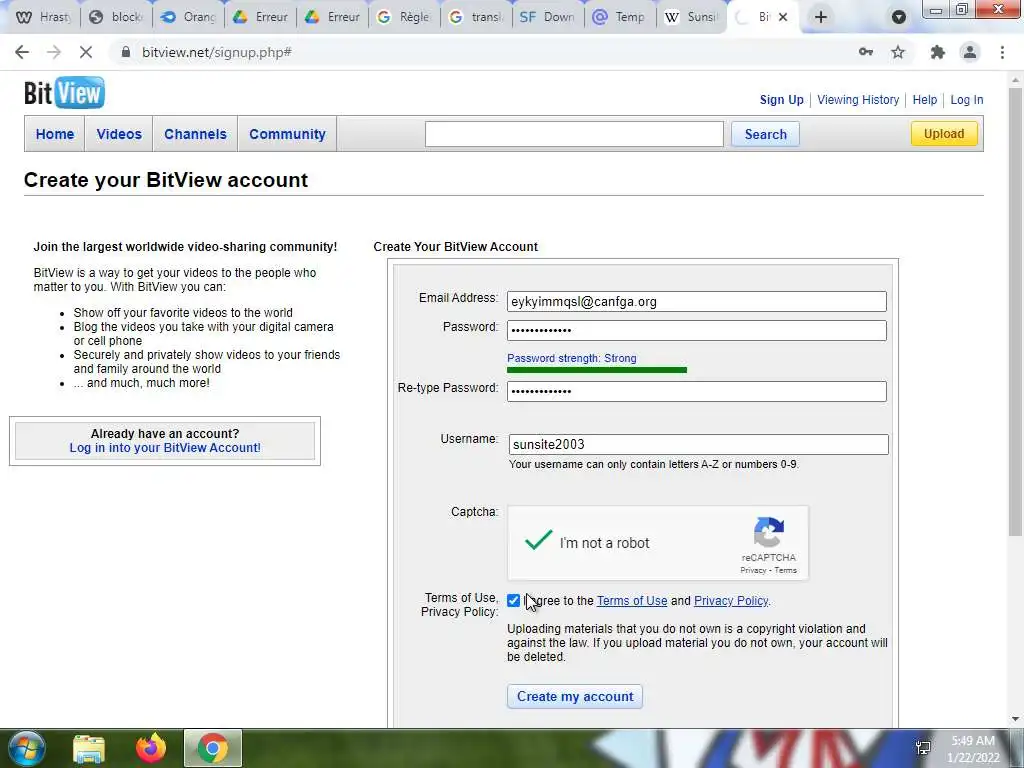This screenshot has height=768, width=1024.
Task: Open the Community navigation item
Action: click(287, 134)
